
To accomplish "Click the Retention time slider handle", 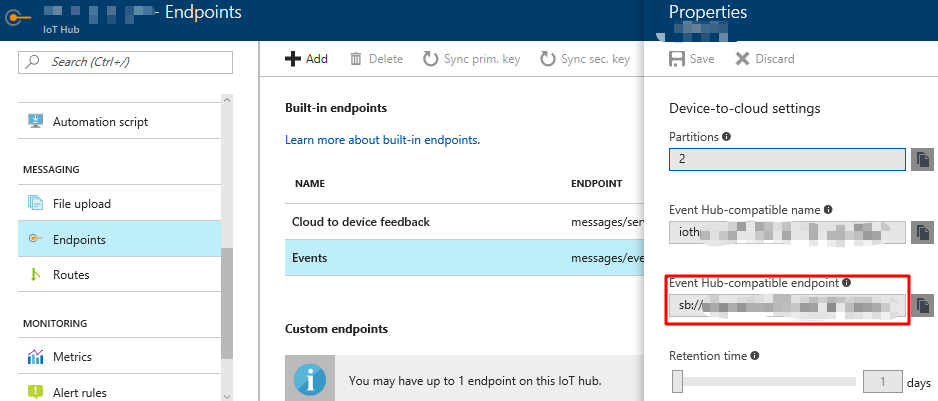I will [678, 381].
